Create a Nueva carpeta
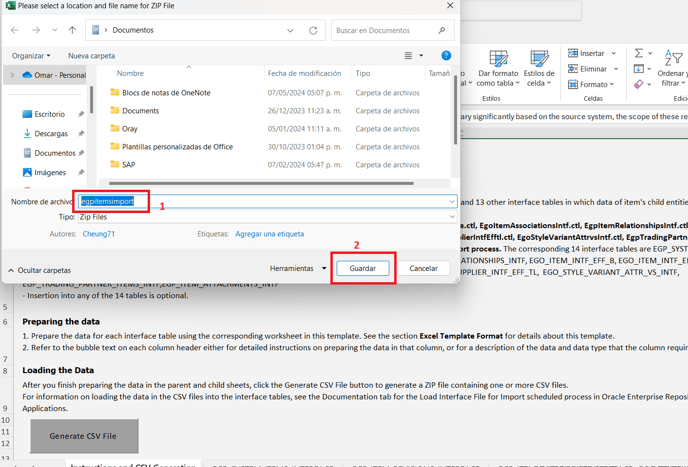688x467 pixels. tap(91, 56)
